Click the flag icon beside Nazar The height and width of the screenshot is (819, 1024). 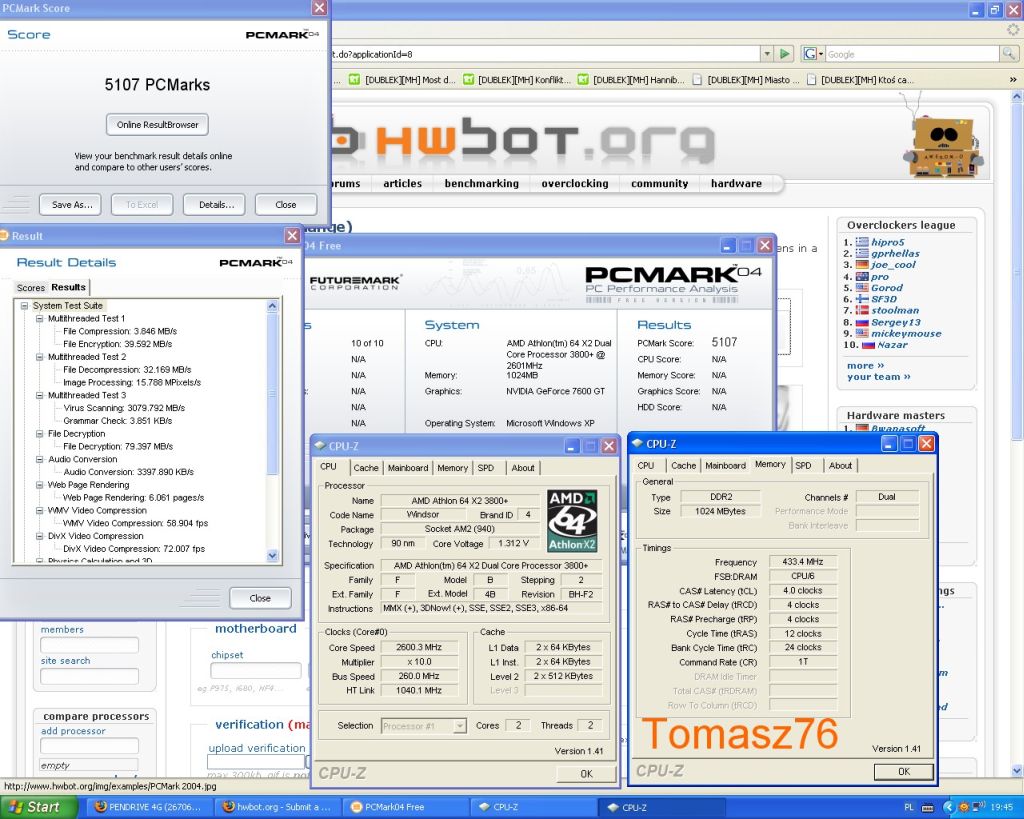coord(868,345)
